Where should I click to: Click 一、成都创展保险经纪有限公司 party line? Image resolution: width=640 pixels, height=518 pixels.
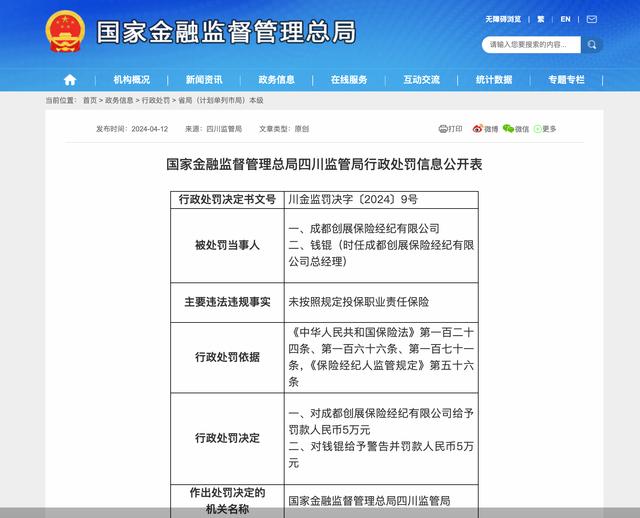(364, 229)
